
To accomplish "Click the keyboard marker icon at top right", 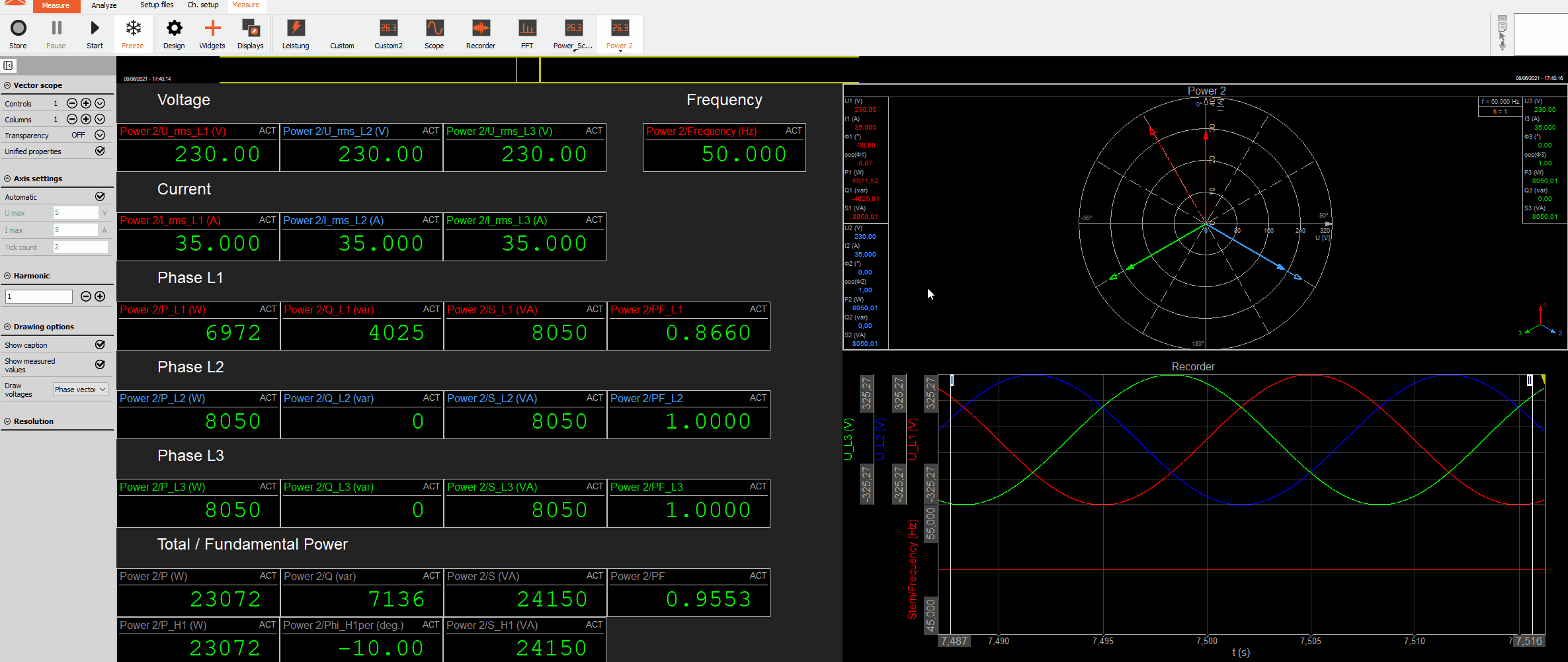I will point(1503,18).
